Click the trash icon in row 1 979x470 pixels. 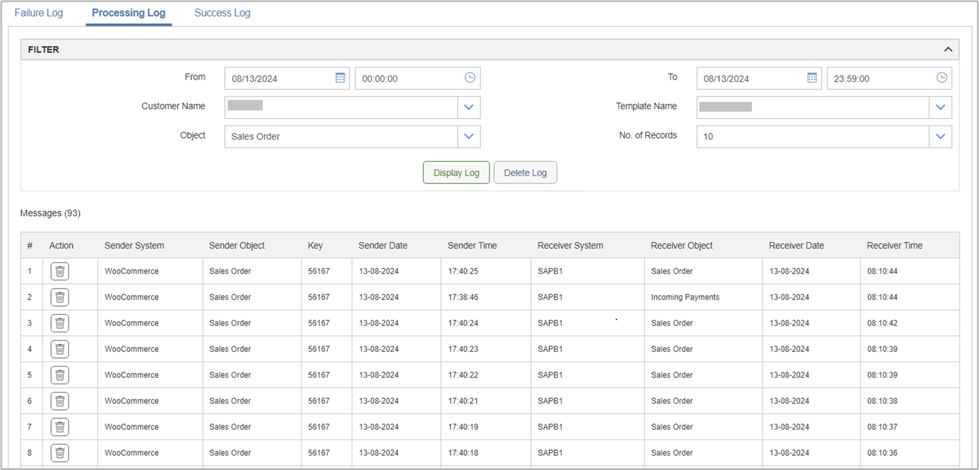[60, 271]
